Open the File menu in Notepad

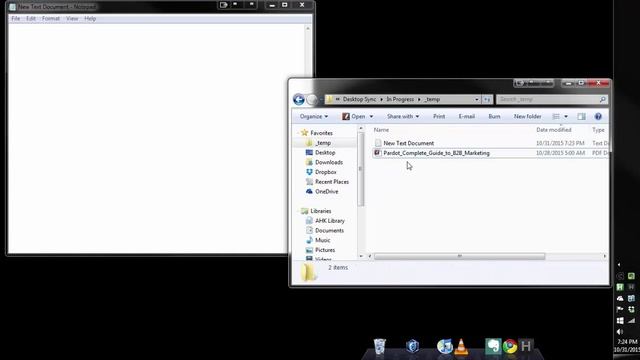(x=16, y=19)
